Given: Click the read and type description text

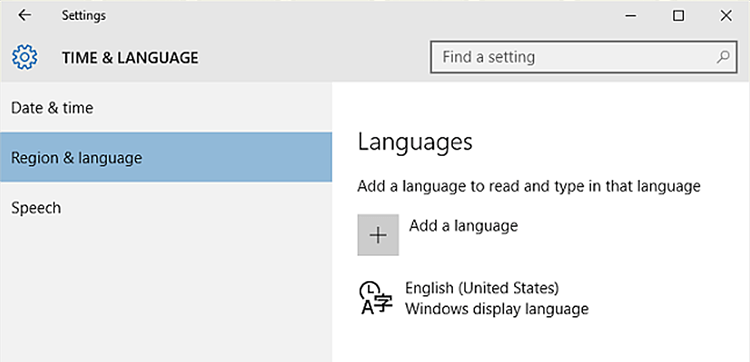Looking at the screenshot, I should pyautogui.click(x=529, y=186).
